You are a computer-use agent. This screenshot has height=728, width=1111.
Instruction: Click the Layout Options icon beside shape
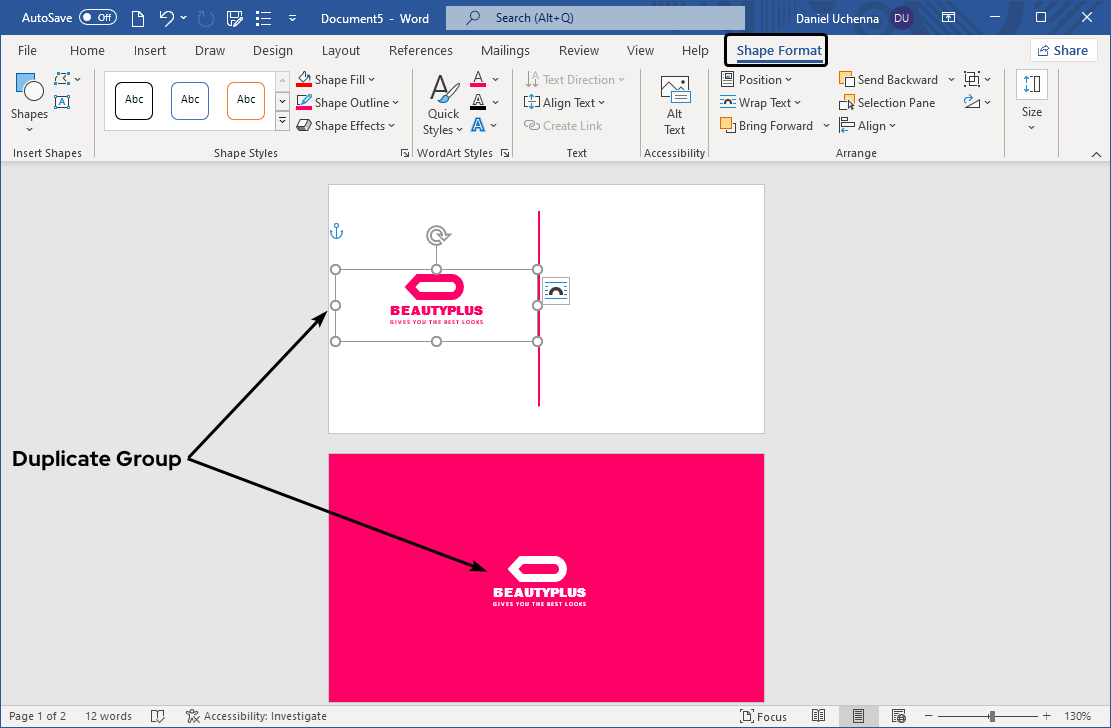[556, 291]
